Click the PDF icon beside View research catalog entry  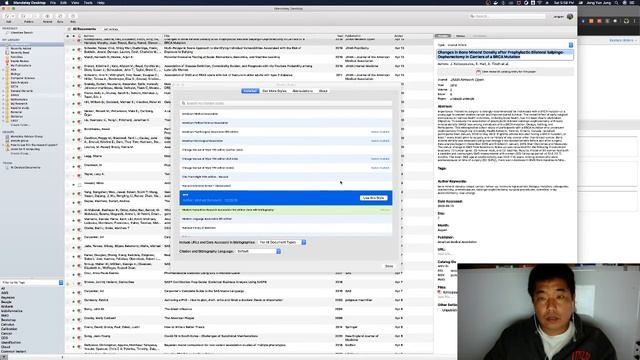pos(478,72)
